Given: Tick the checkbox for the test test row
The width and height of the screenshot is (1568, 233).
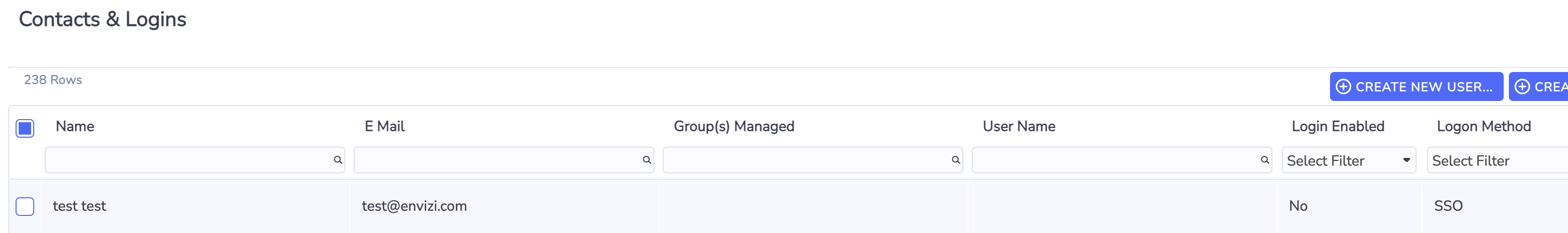Looking at the screenshot, I should (x=25, y=207).
